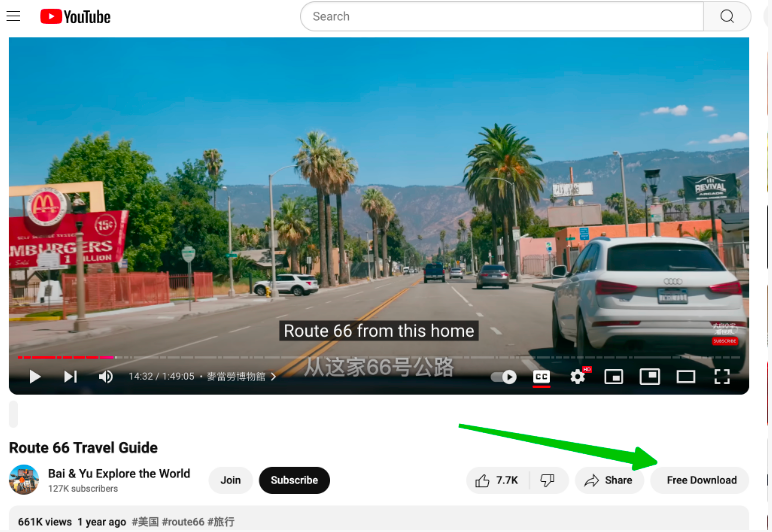Click the Subscribe button

coord(294,480)
